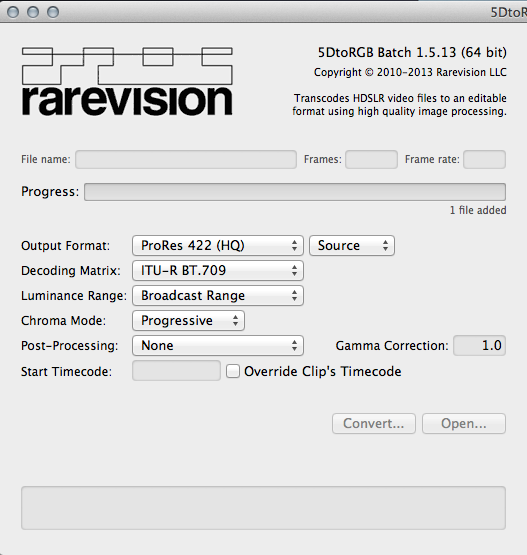527x555 pixels.
Task: Click the empty log area at the bottom
Action: (x=263, y=508)
